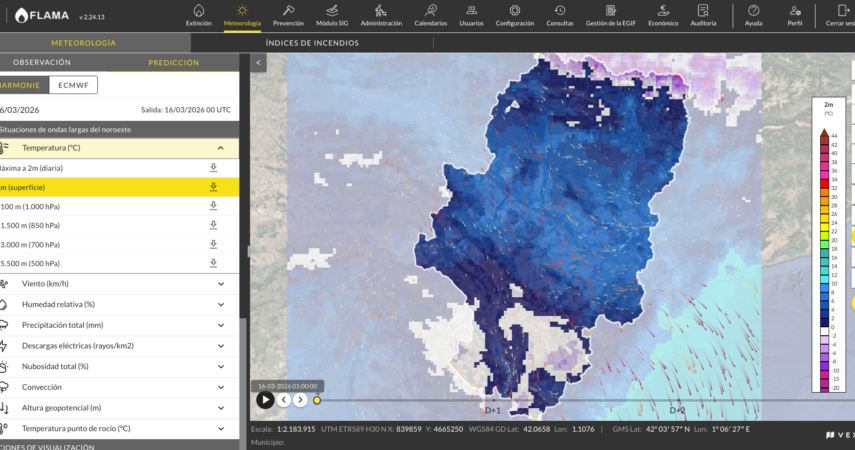The width and height of the screenshot is (855, 450).
Task: Step to next forecast time frame
Action: (x=300, y=400)
